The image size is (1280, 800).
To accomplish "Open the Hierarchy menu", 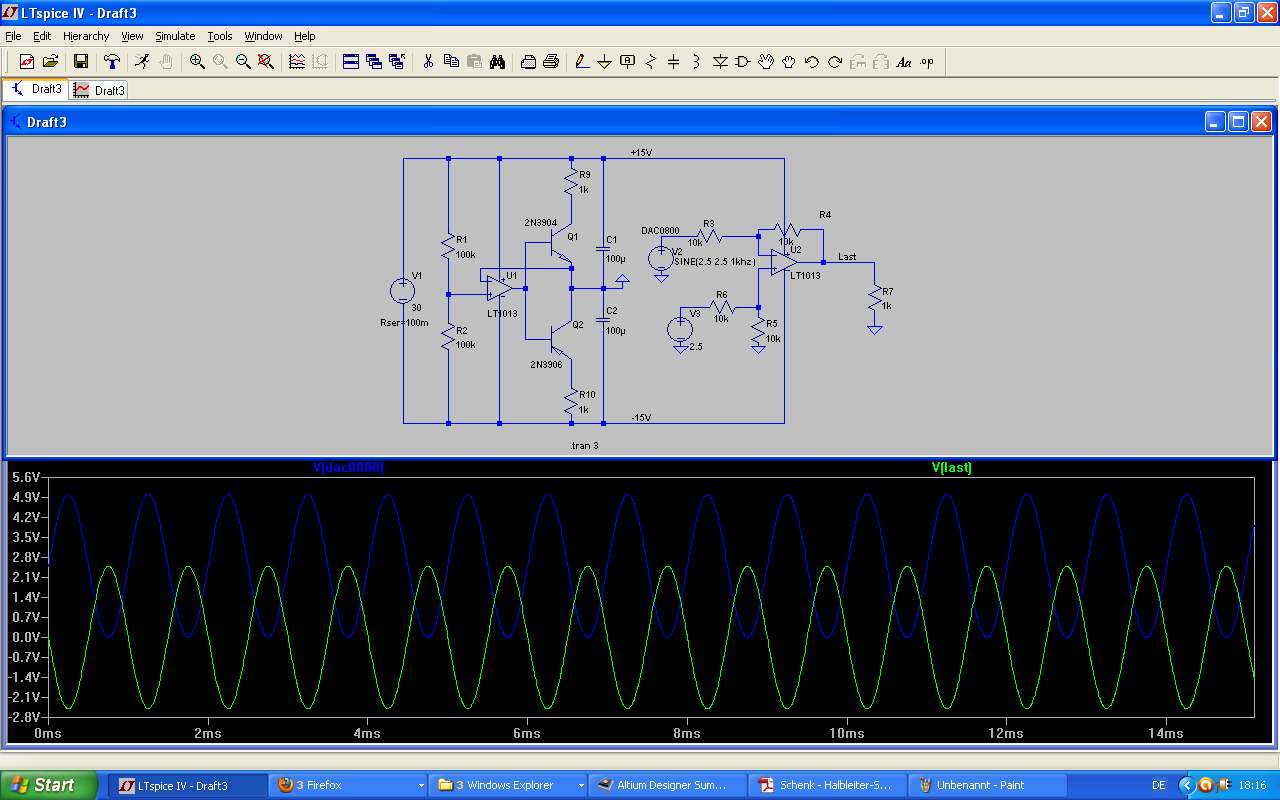I will coord(86,36).
